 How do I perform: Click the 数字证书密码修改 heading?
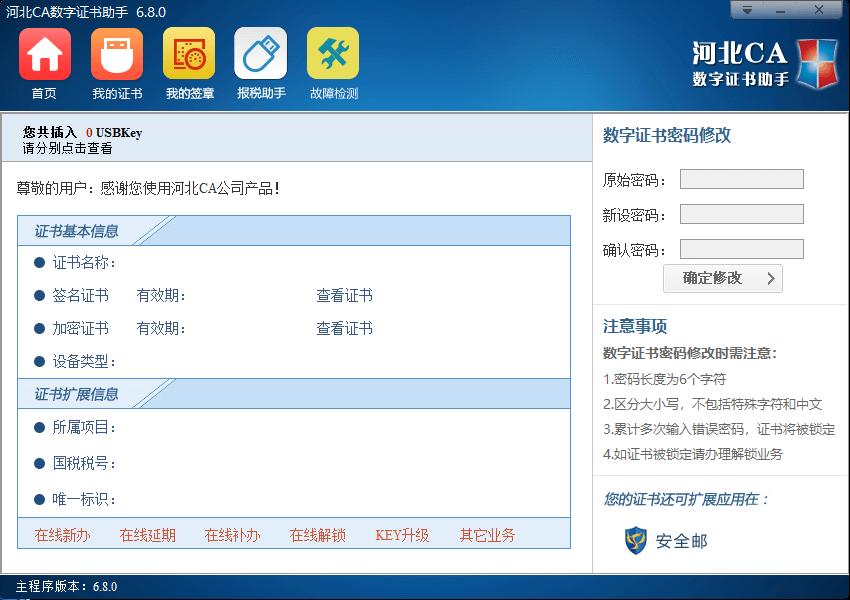[x=667, y=135]
